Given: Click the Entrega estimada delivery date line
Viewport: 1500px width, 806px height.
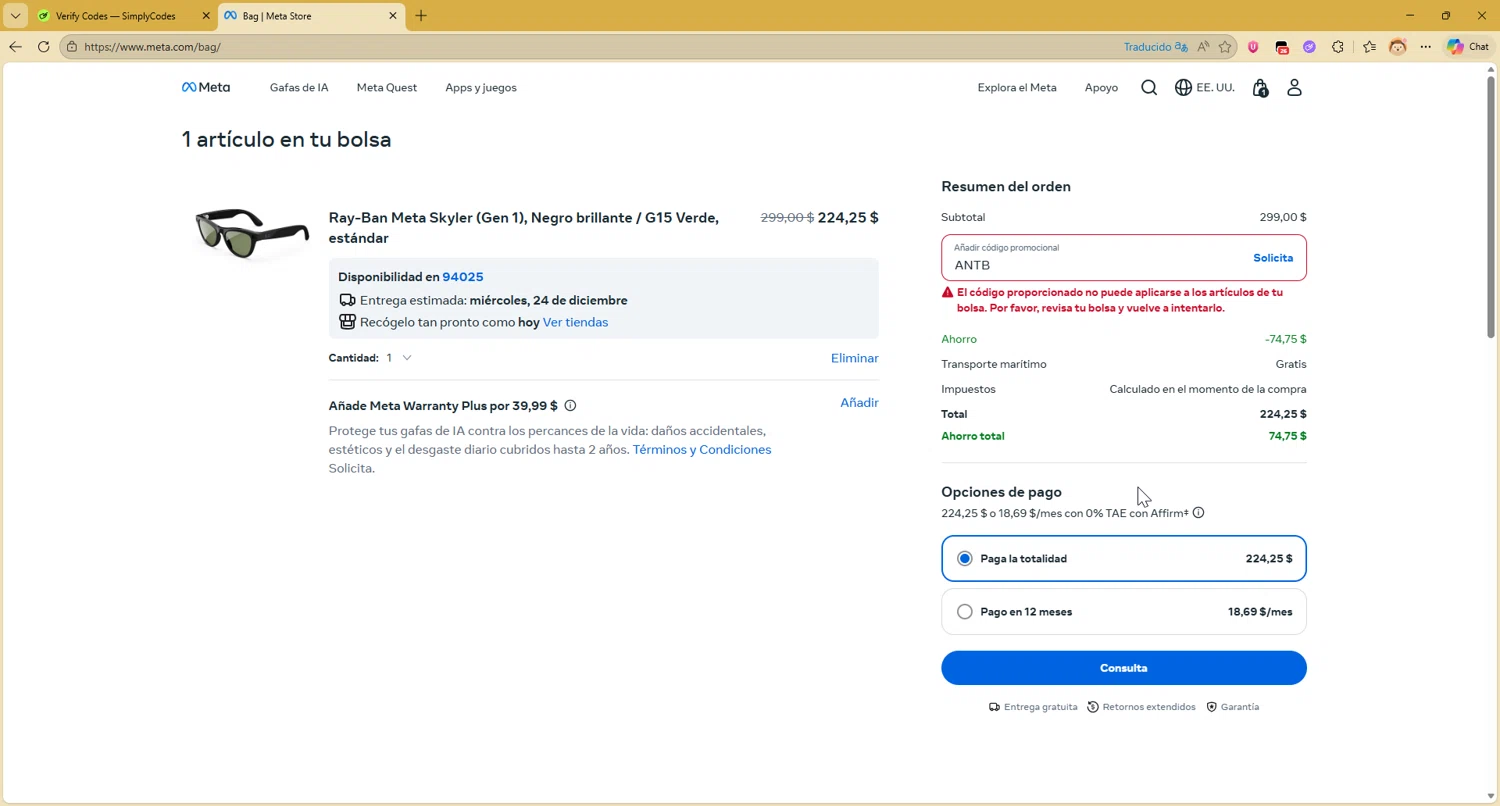Looking at the screenshot, I should (484, 300).
